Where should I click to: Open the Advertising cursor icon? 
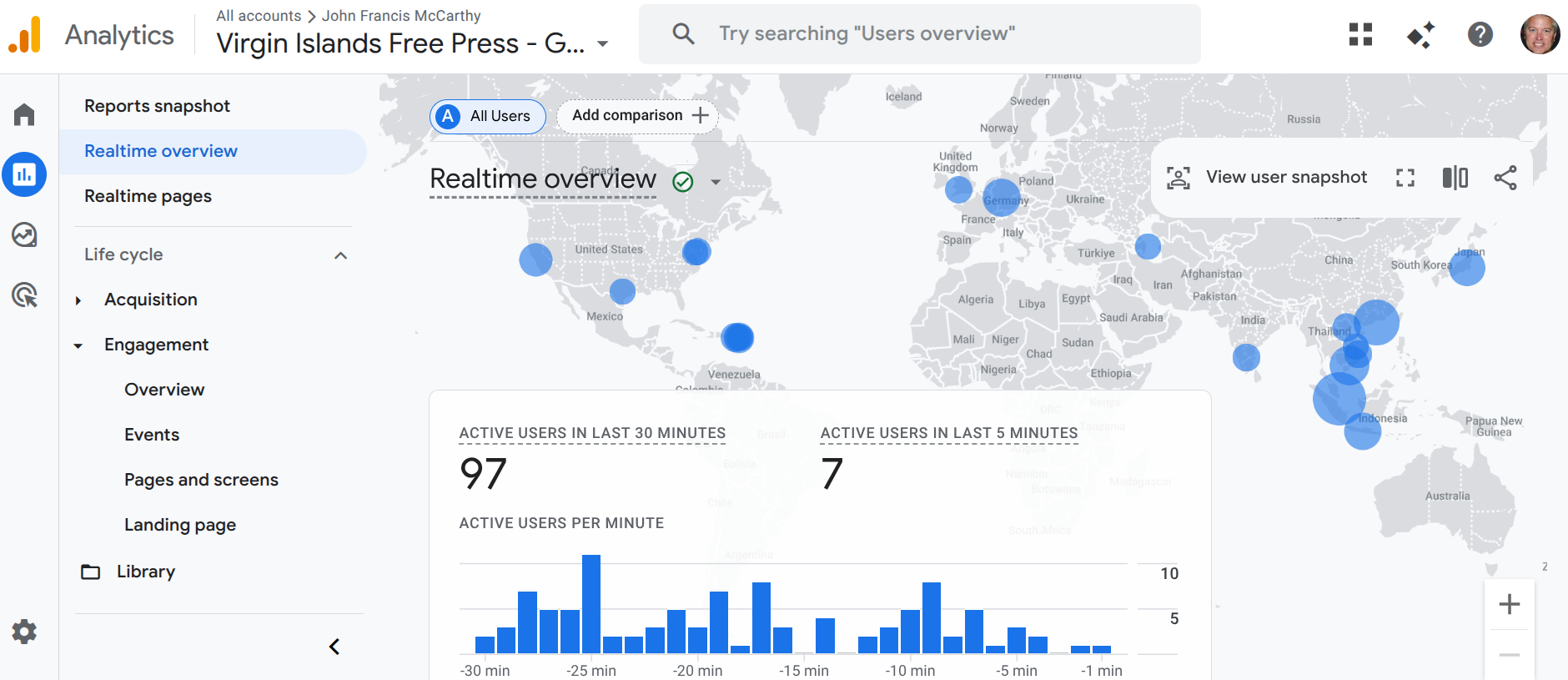(x=24, y=295)
